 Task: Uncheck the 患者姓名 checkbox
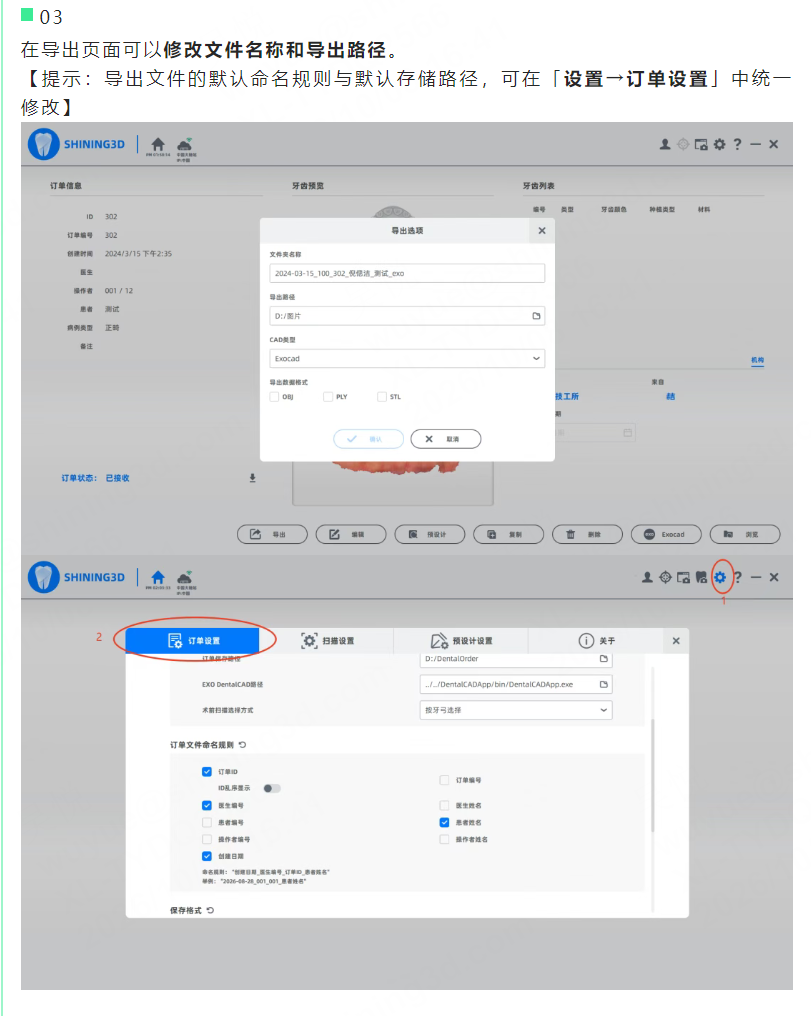[x=444, y=822]
